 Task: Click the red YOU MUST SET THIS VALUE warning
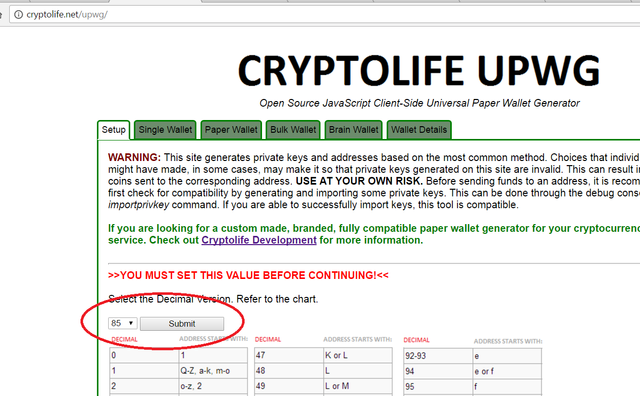point(248,276)
